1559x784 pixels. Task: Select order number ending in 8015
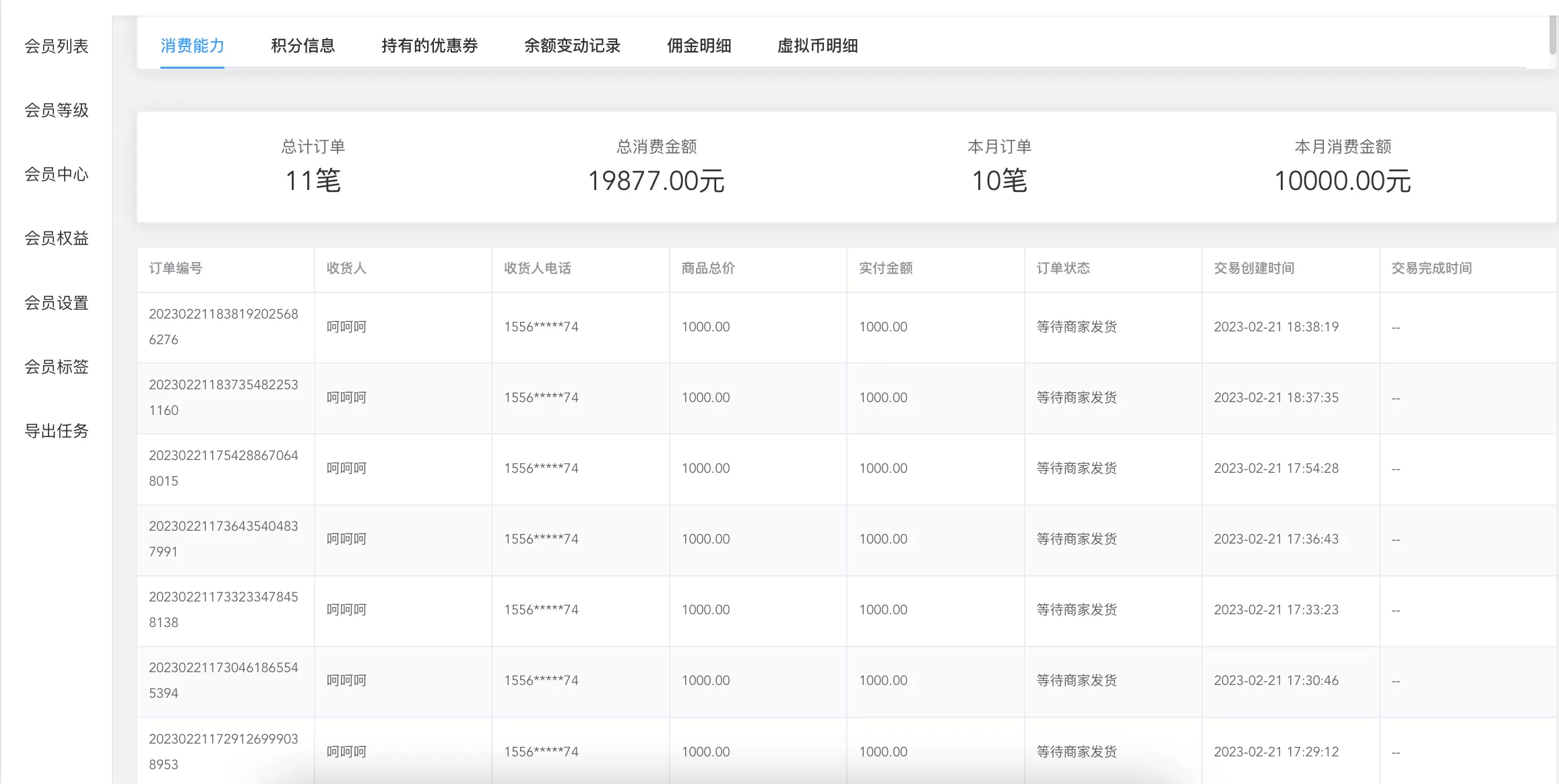pyautogui.click(x=224, y=468)
